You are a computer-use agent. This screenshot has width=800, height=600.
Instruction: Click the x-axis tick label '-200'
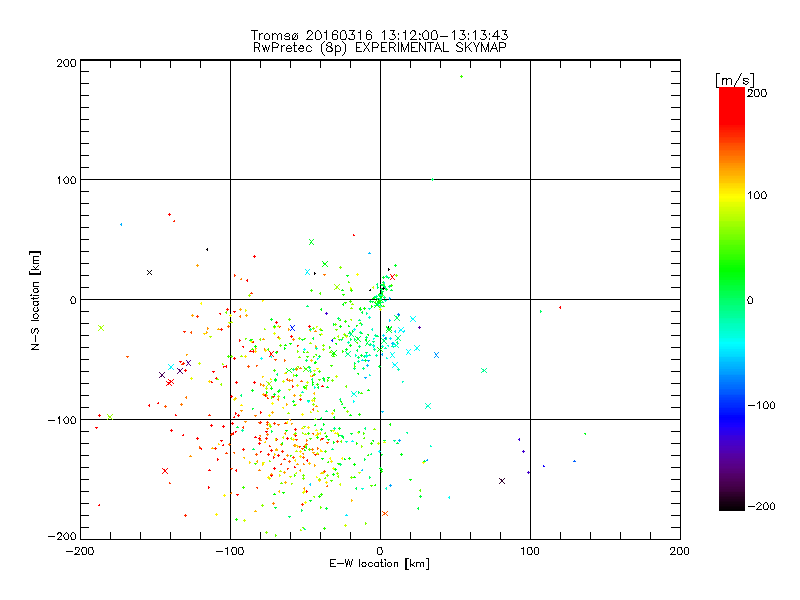pyautogui.click(x=80, y=551)
